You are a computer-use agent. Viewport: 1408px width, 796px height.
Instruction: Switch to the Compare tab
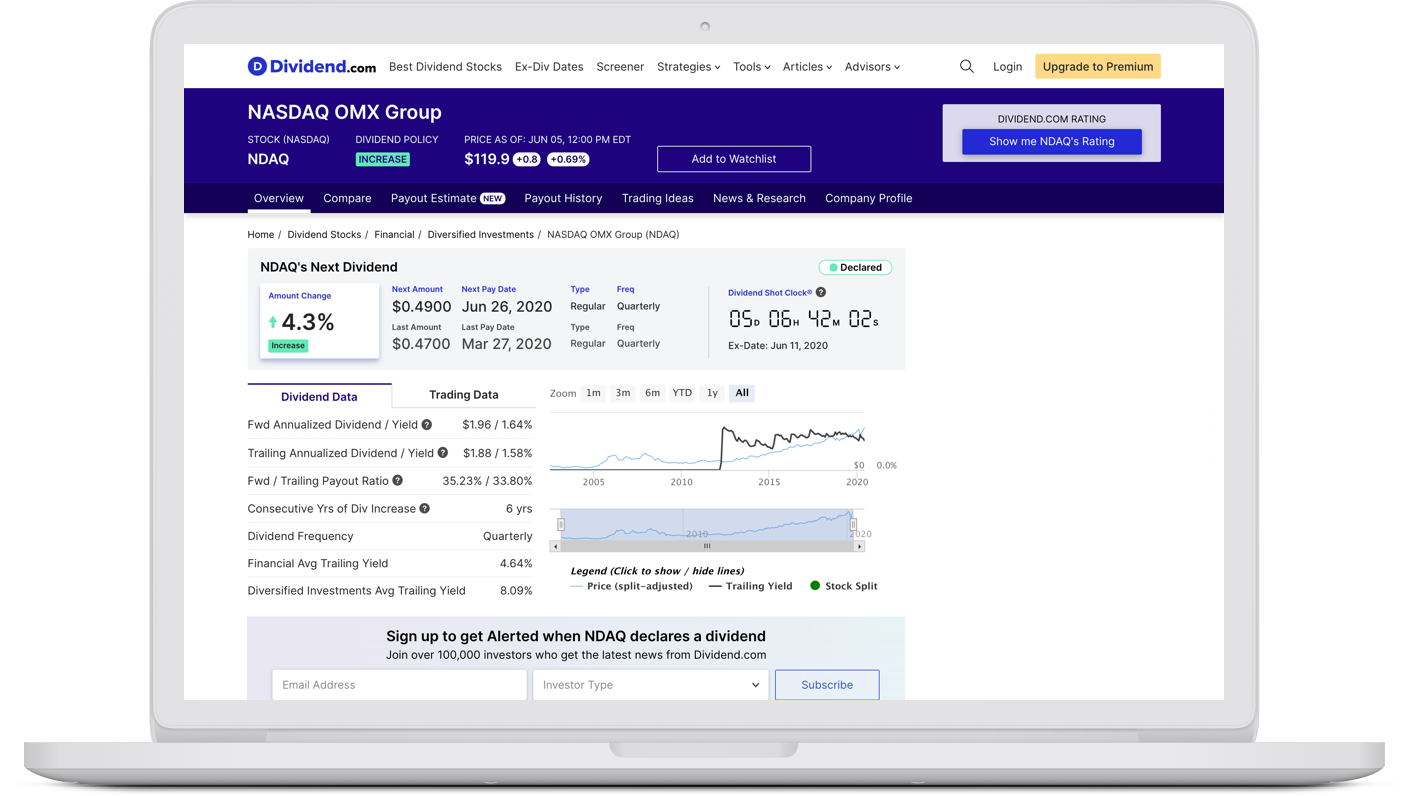[347, 198]
